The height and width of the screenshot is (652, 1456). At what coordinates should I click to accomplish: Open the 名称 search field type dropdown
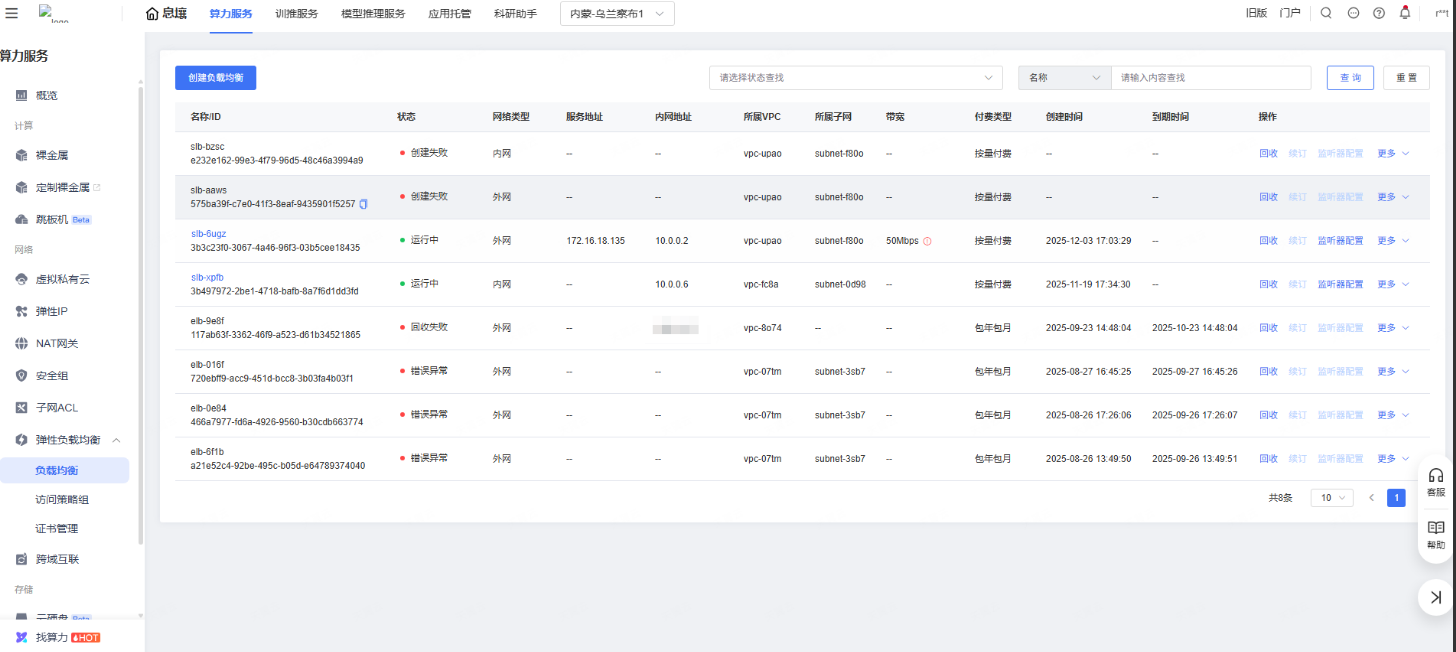coord(1064,77)
